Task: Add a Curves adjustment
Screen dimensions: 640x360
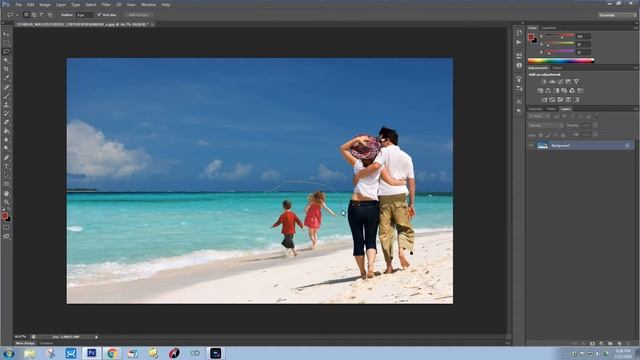Action: (560, 82)
